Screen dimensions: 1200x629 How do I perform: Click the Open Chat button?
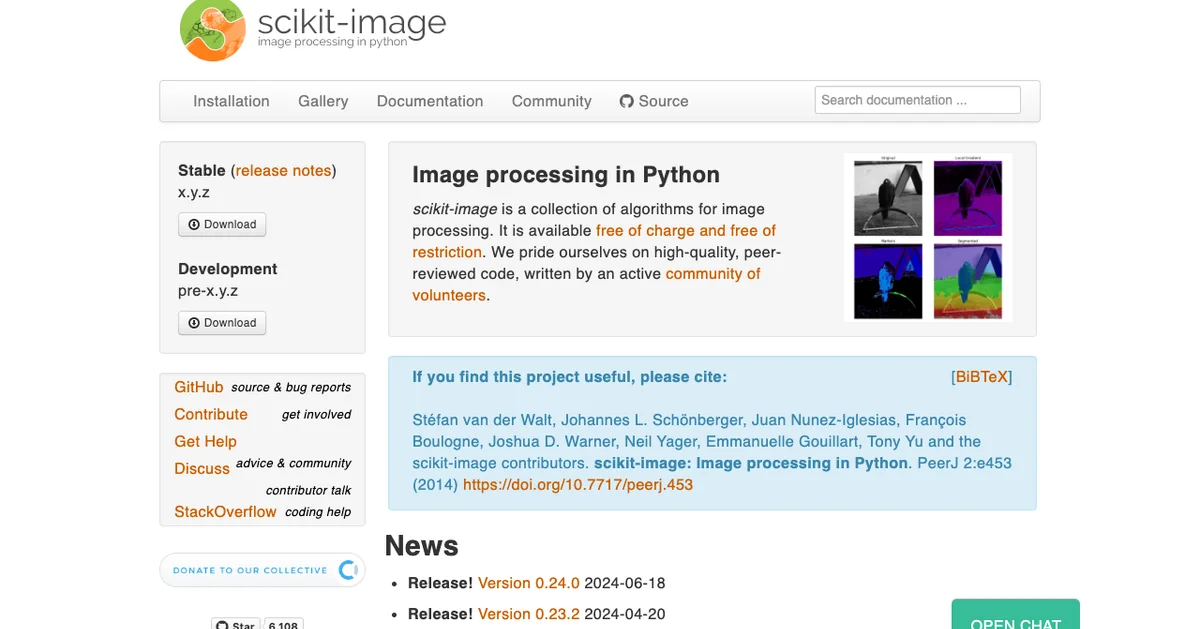[1016, 616]
